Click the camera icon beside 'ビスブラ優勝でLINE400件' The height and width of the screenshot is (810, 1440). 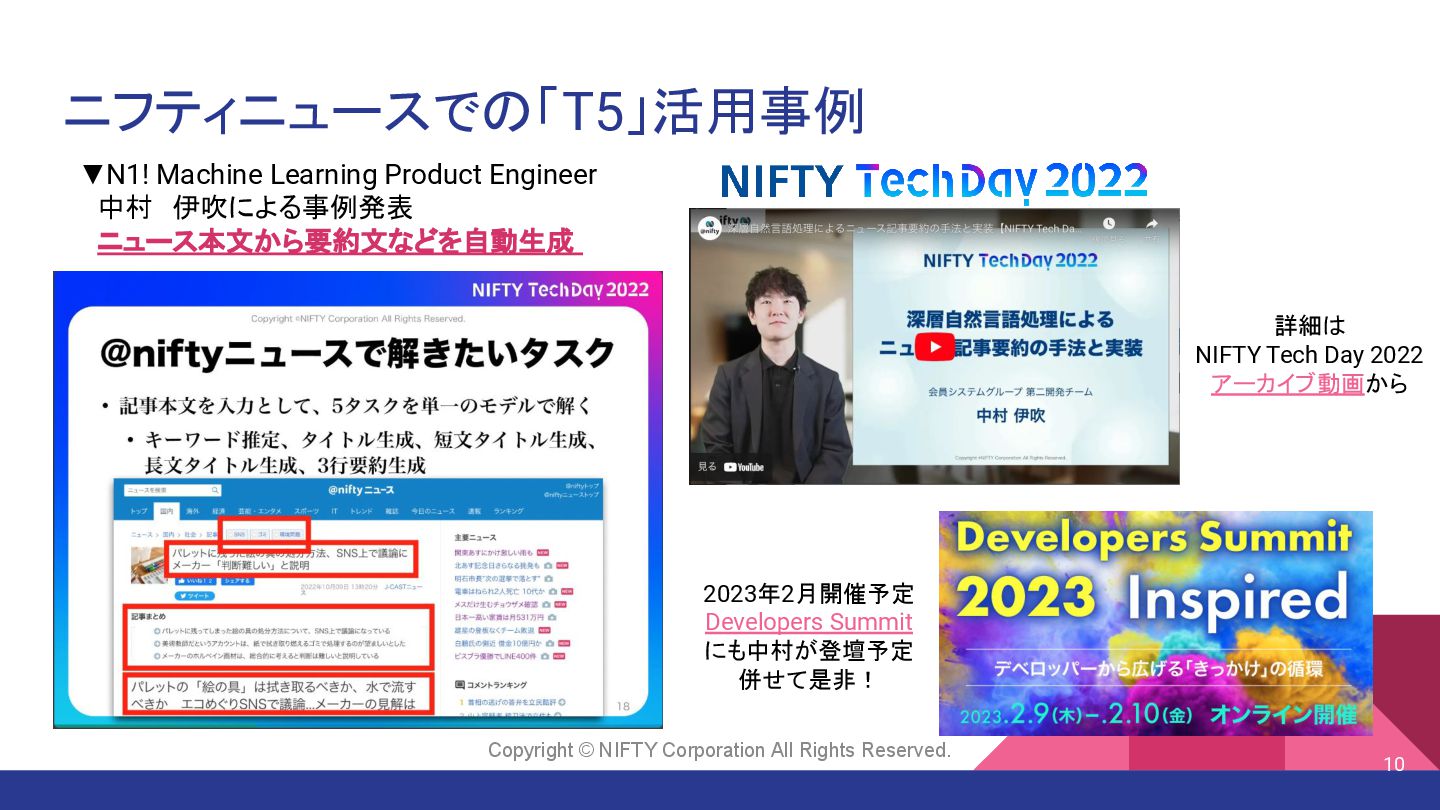point(545,656)
